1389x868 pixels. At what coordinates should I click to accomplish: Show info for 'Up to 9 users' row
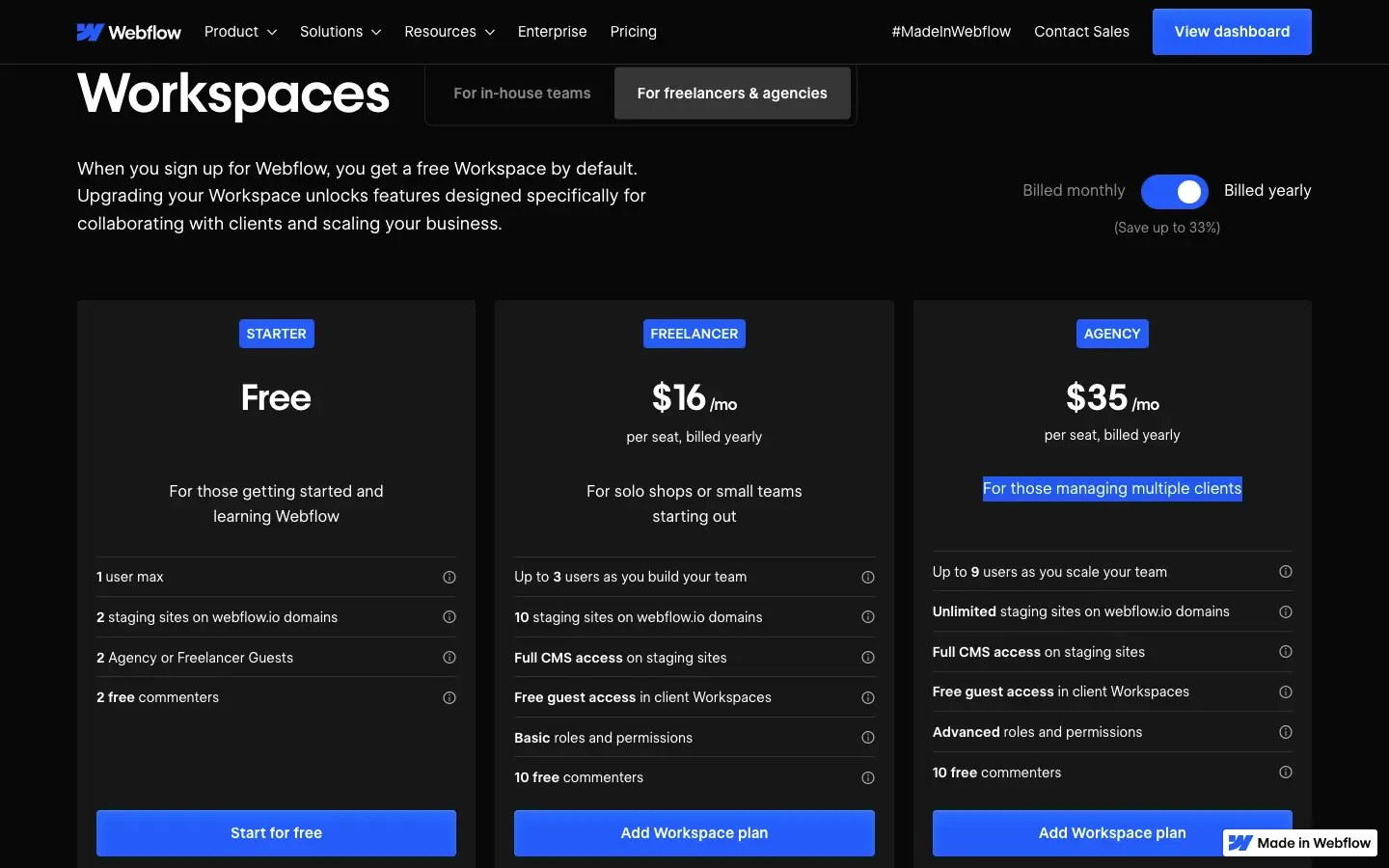coord(1286,572)
